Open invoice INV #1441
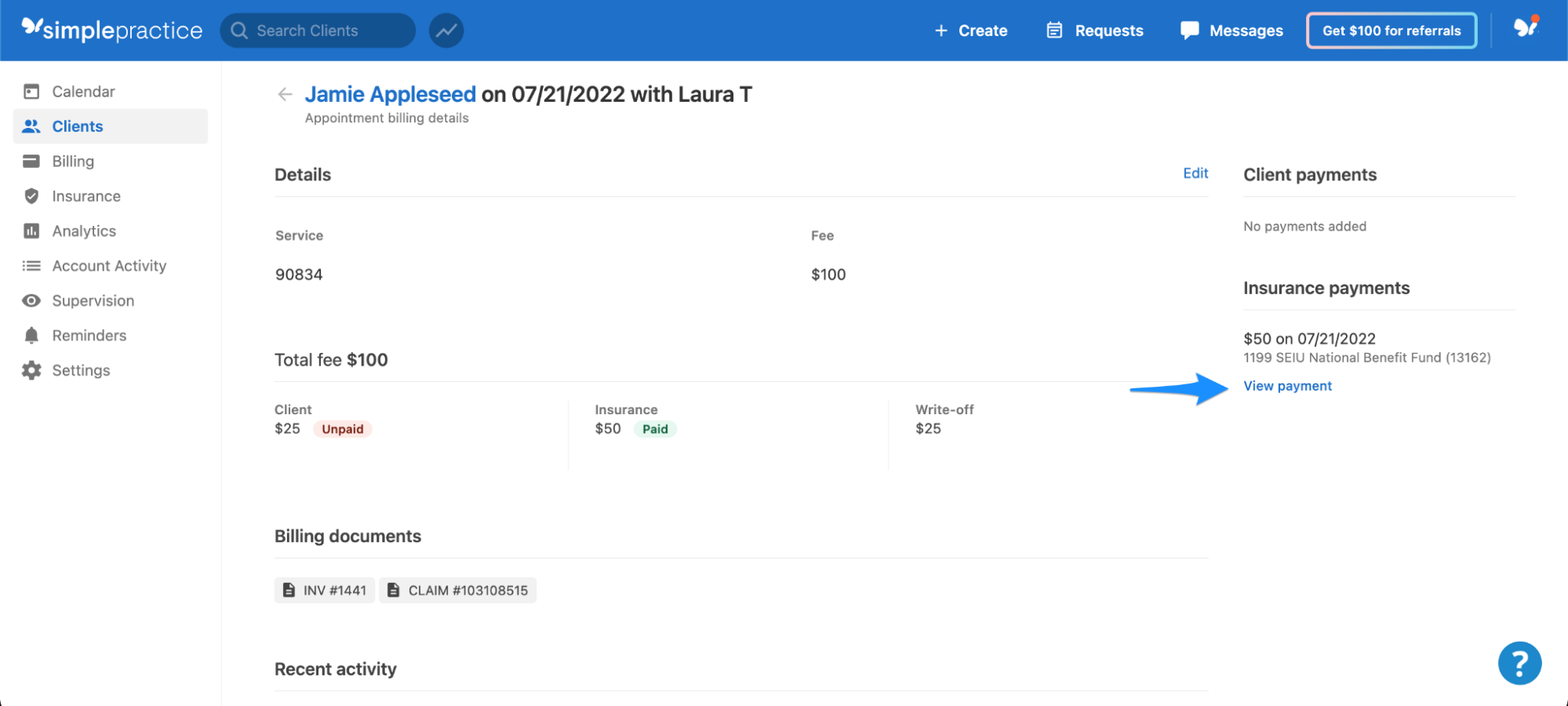 pos(324,590)
